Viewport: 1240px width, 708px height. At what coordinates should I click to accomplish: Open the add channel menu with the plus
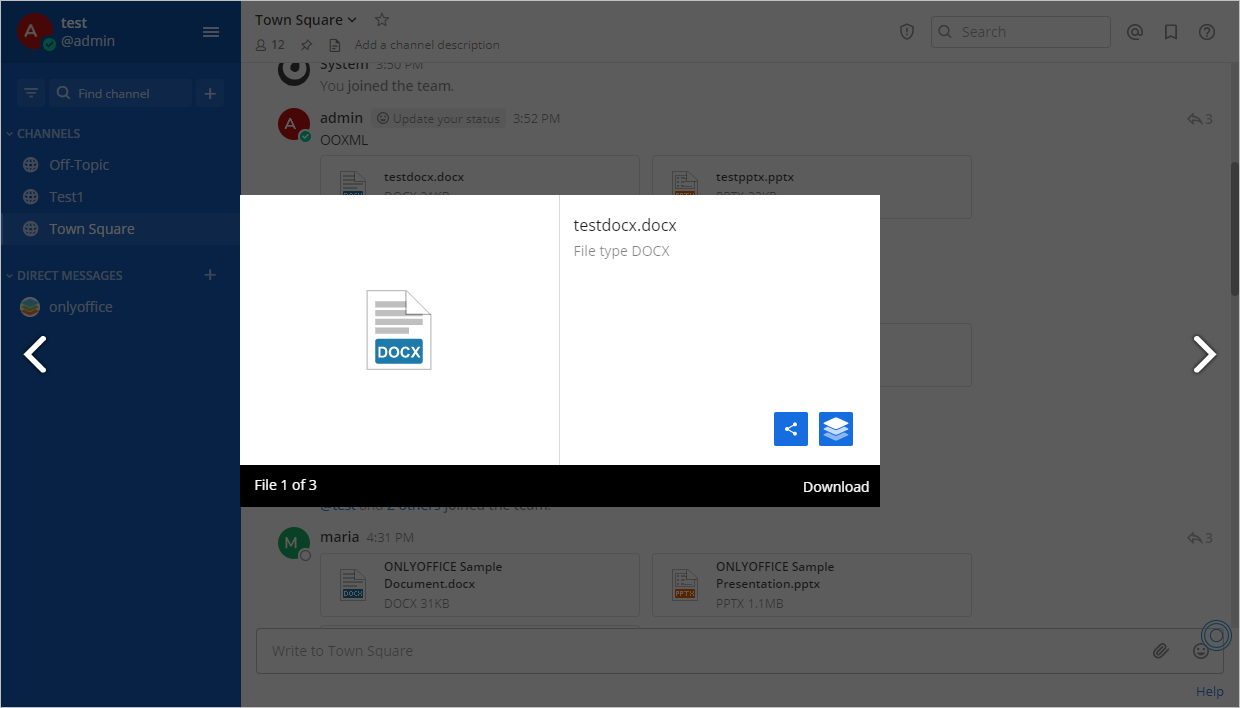tap(209, 92)
